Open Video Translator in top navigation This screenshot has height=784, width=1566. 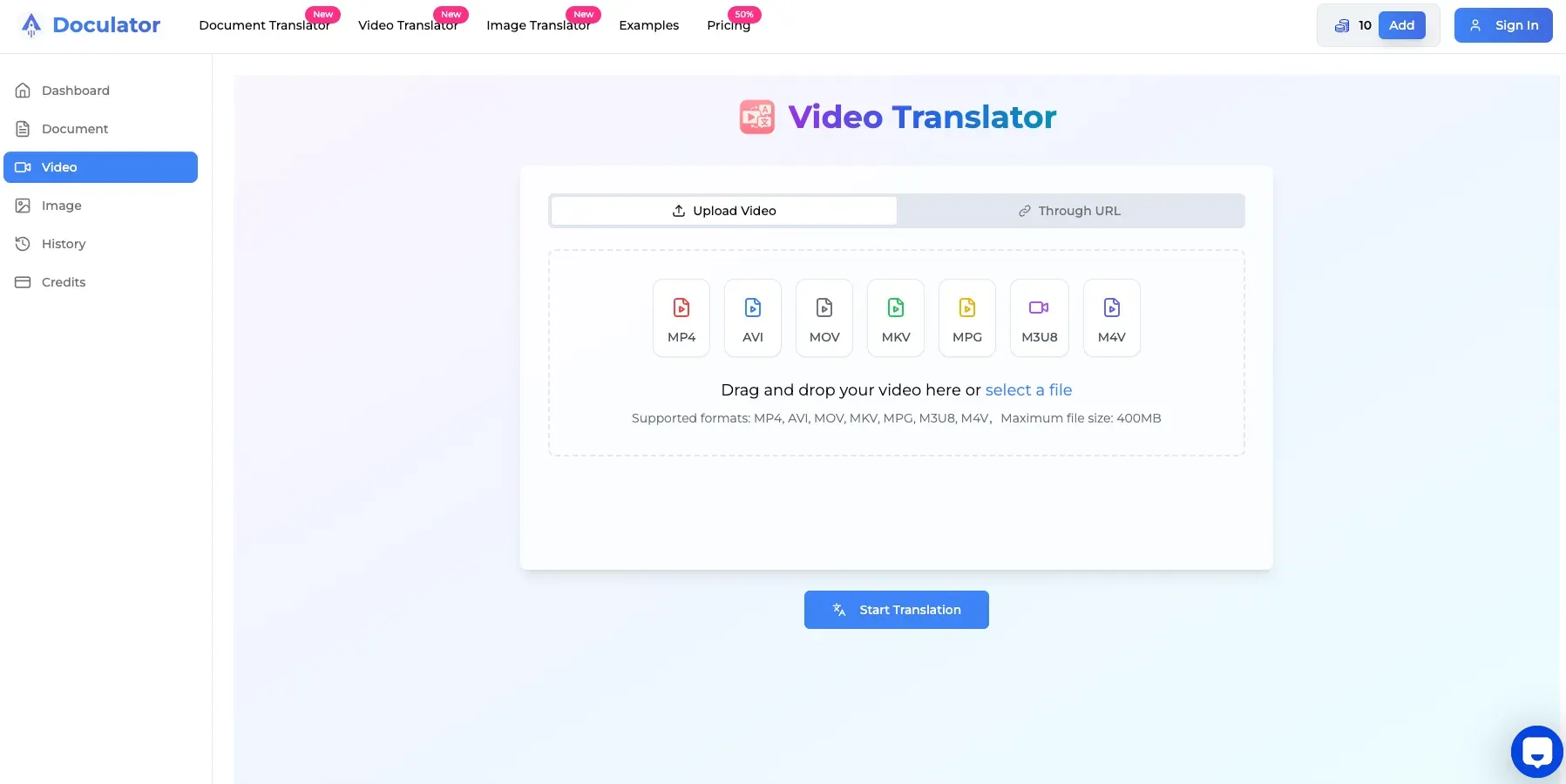(x=408, y=25)
